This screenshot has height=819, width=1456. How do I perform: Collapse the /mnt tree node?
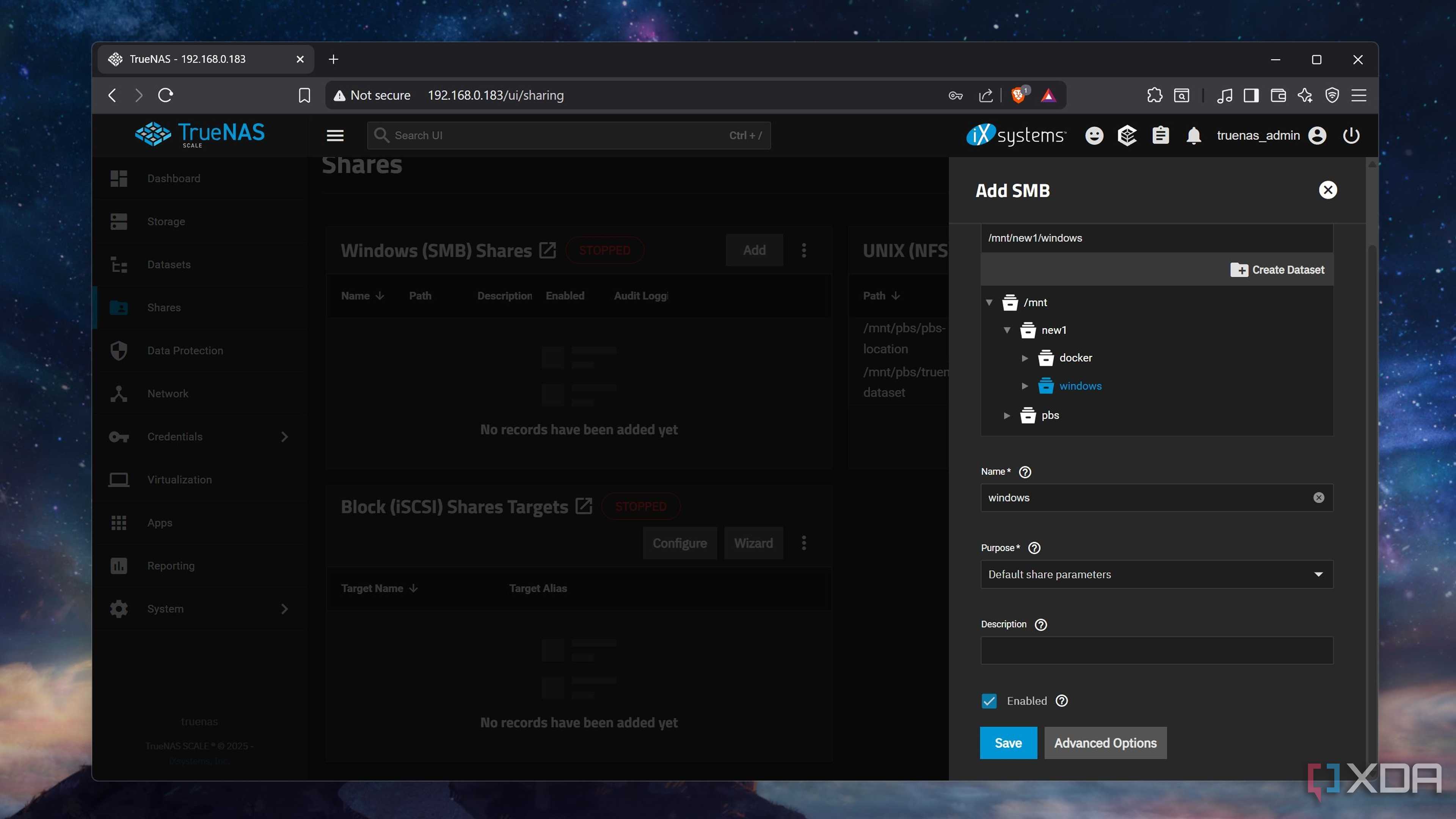click(x=989, y=303)
